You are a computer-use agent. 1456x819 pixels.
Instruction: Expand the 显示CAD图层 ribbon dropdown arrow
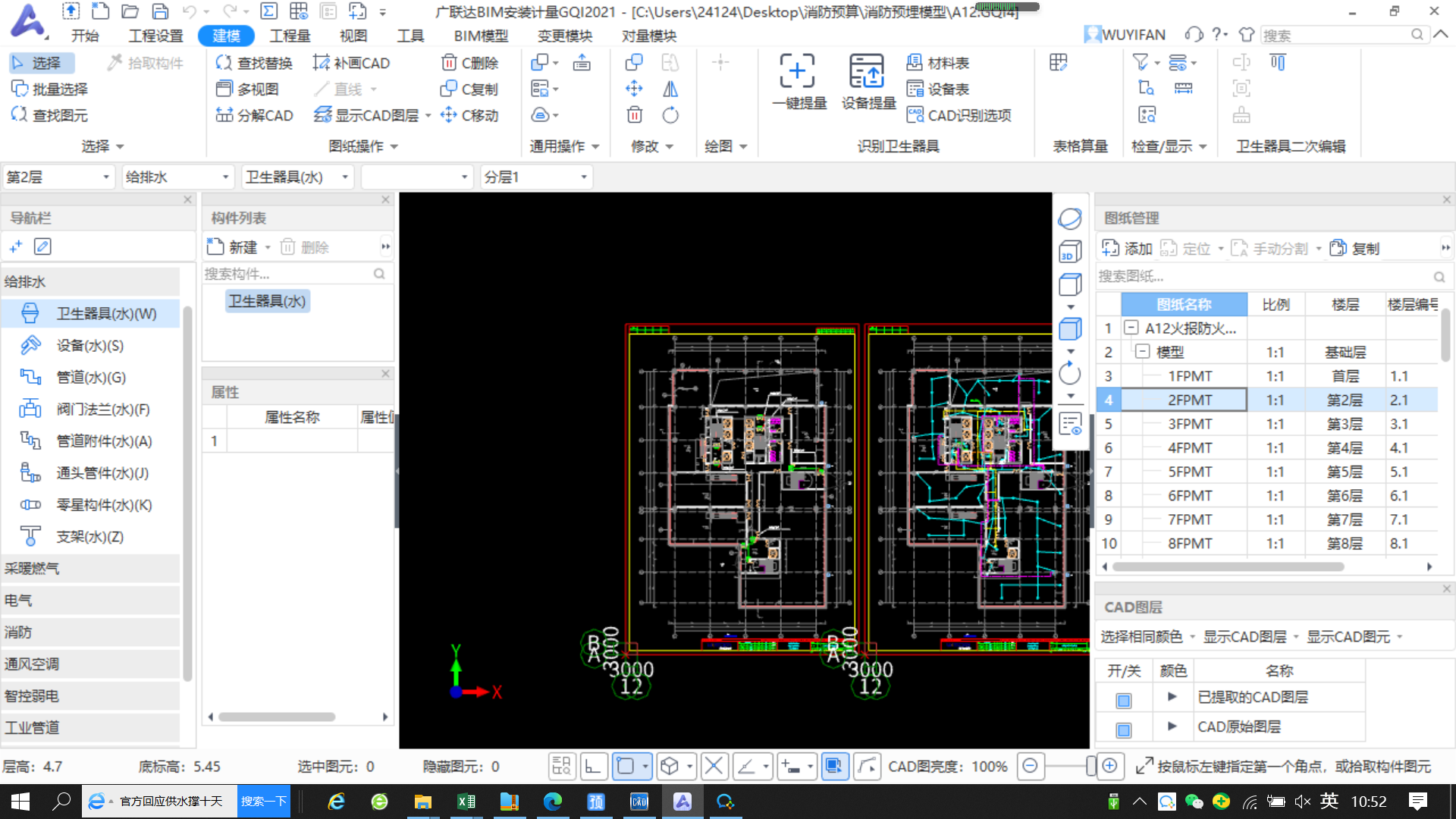[x=428, y=115]
